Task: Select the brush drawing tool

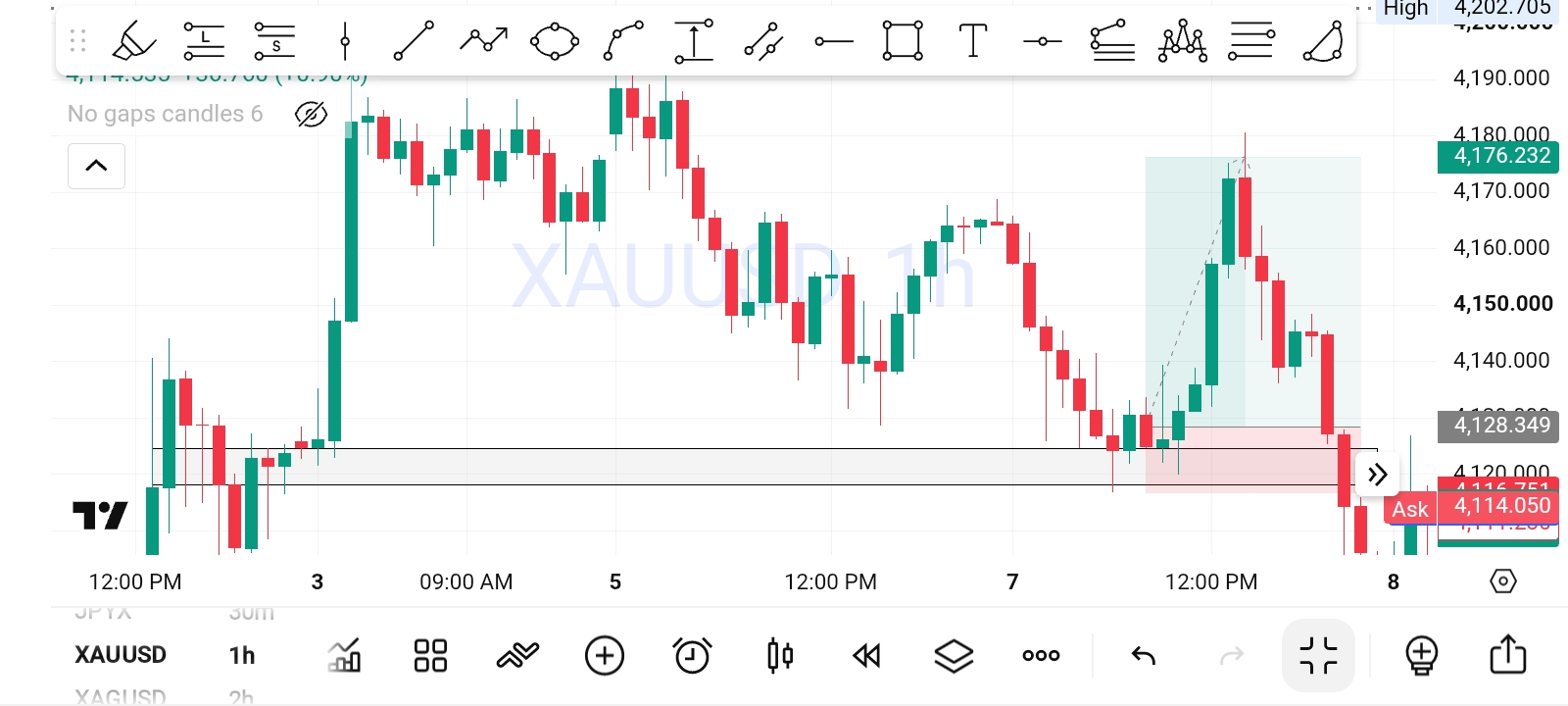Action: pos(134,41)
